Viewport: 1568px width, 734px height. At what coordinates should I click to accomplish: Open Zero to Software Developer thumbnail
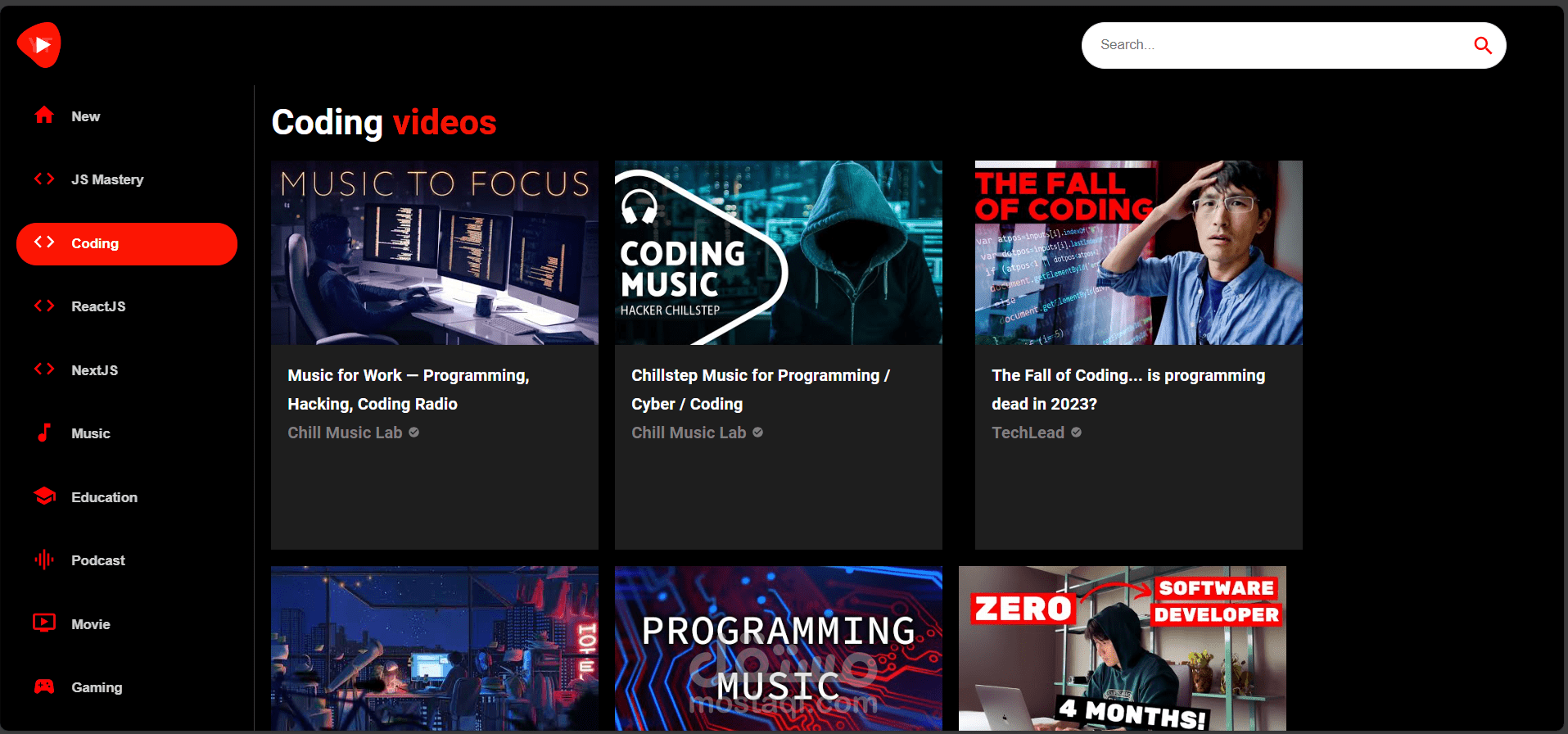(1123, 648)
